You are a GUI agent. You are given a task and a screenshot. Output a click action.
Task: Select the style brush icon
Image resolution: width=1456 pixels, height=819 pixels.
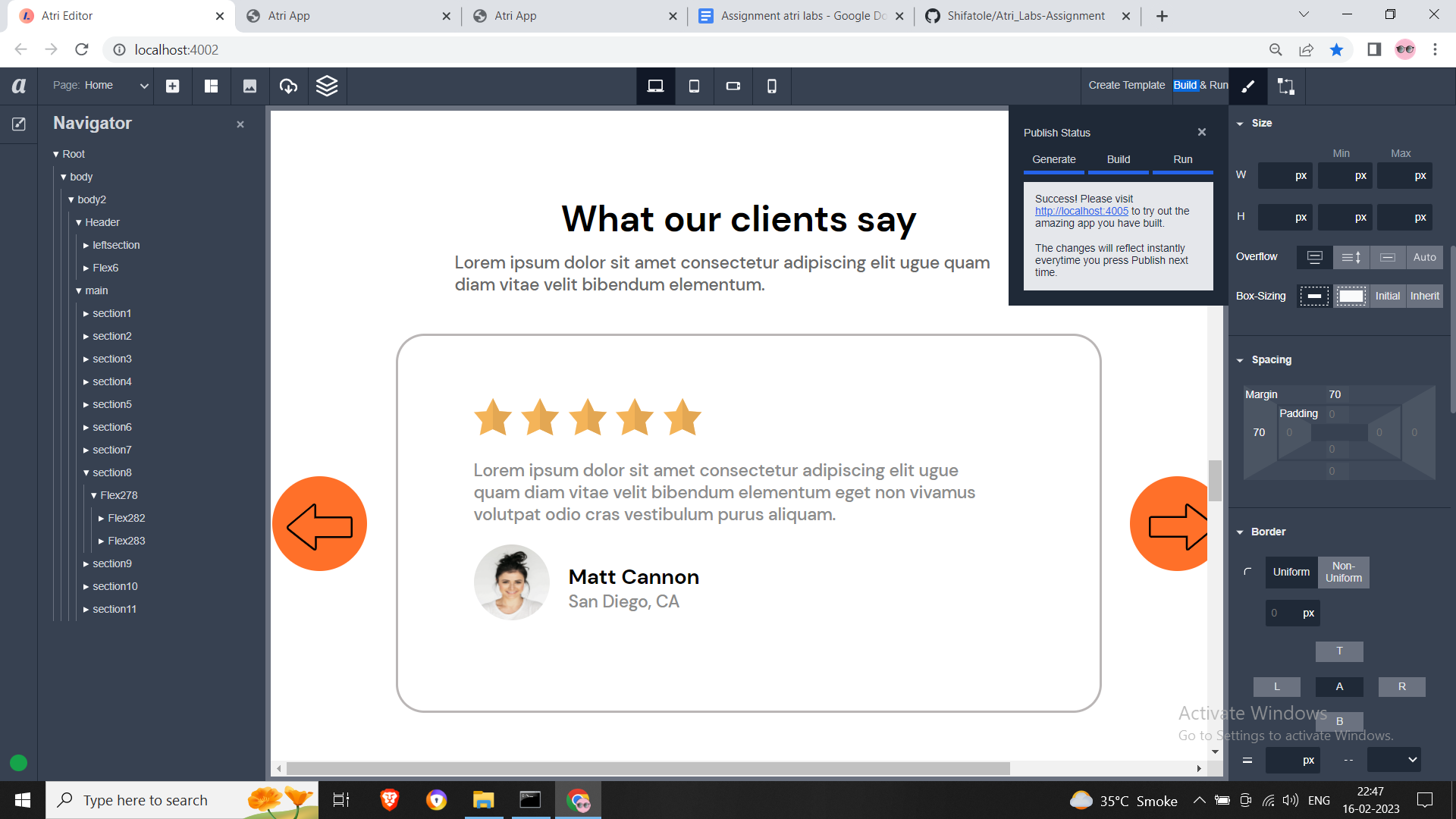pos(1248,86)
